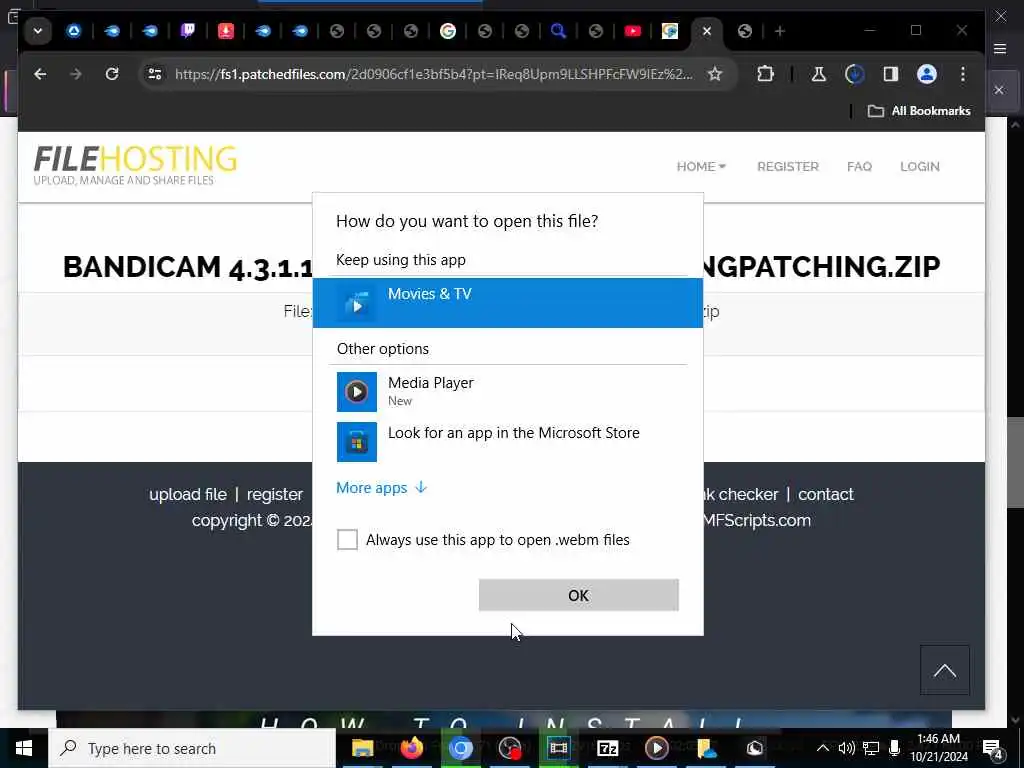Open the tab search dropdown arrow
1024x768 pixels.
pos(38,31)
